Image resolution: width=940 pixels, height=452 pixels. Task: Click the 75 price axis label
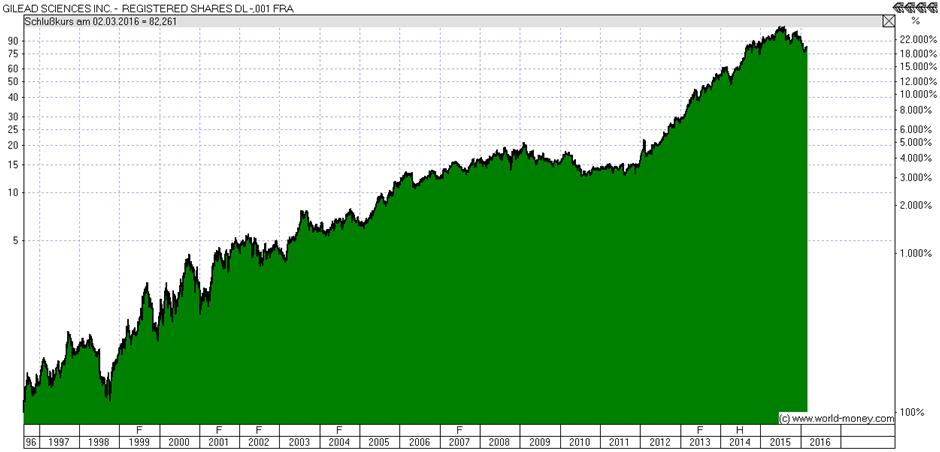[x=14, y=53]
